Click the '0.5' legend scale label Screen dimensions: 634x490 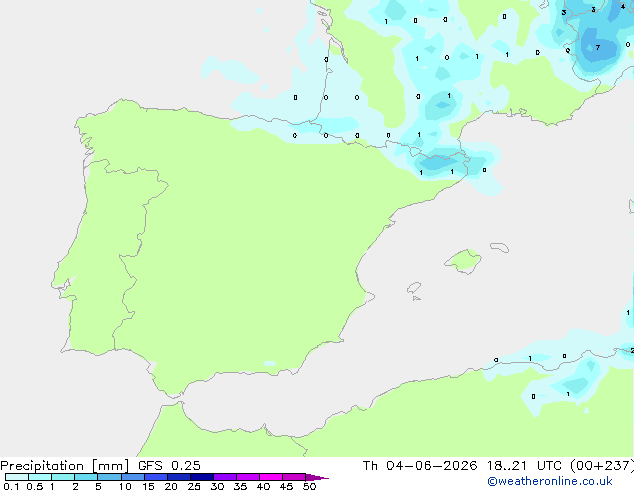(x=35, y=486)
